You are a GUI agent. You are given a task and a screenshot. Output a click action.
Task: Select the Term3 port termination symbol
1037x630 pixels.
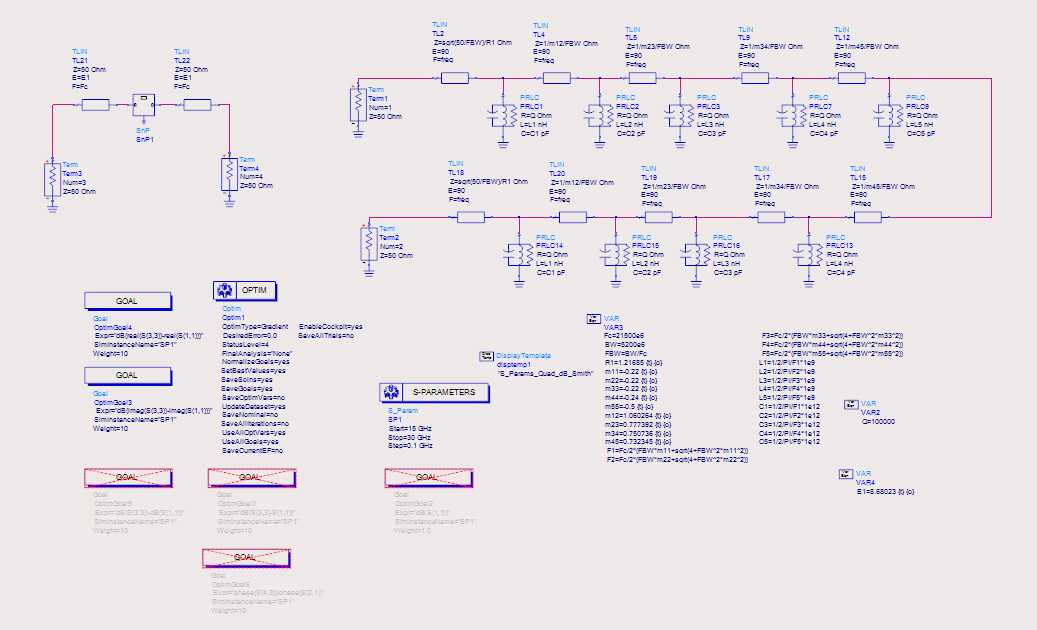(x=51, y=181)
